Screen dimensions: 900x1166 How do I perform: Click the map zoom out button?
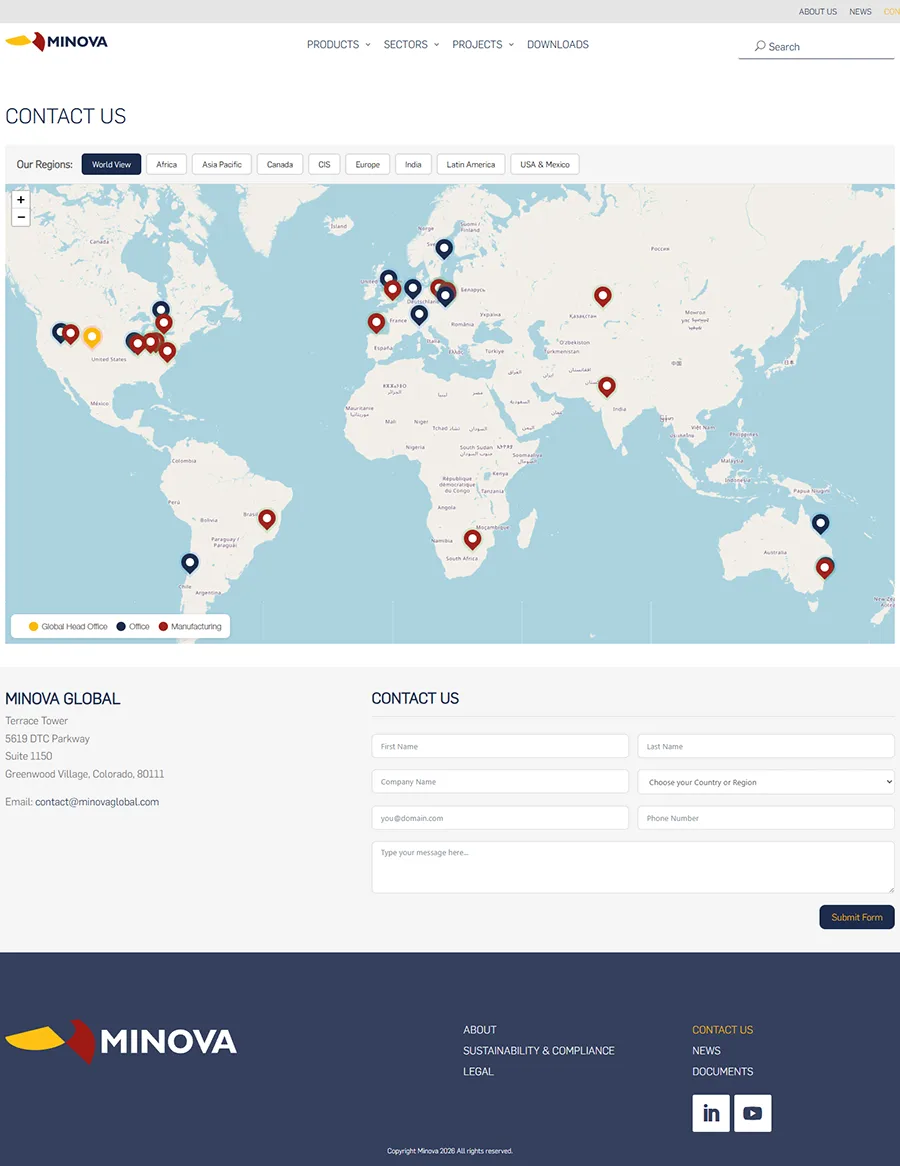tap(21, 217)
